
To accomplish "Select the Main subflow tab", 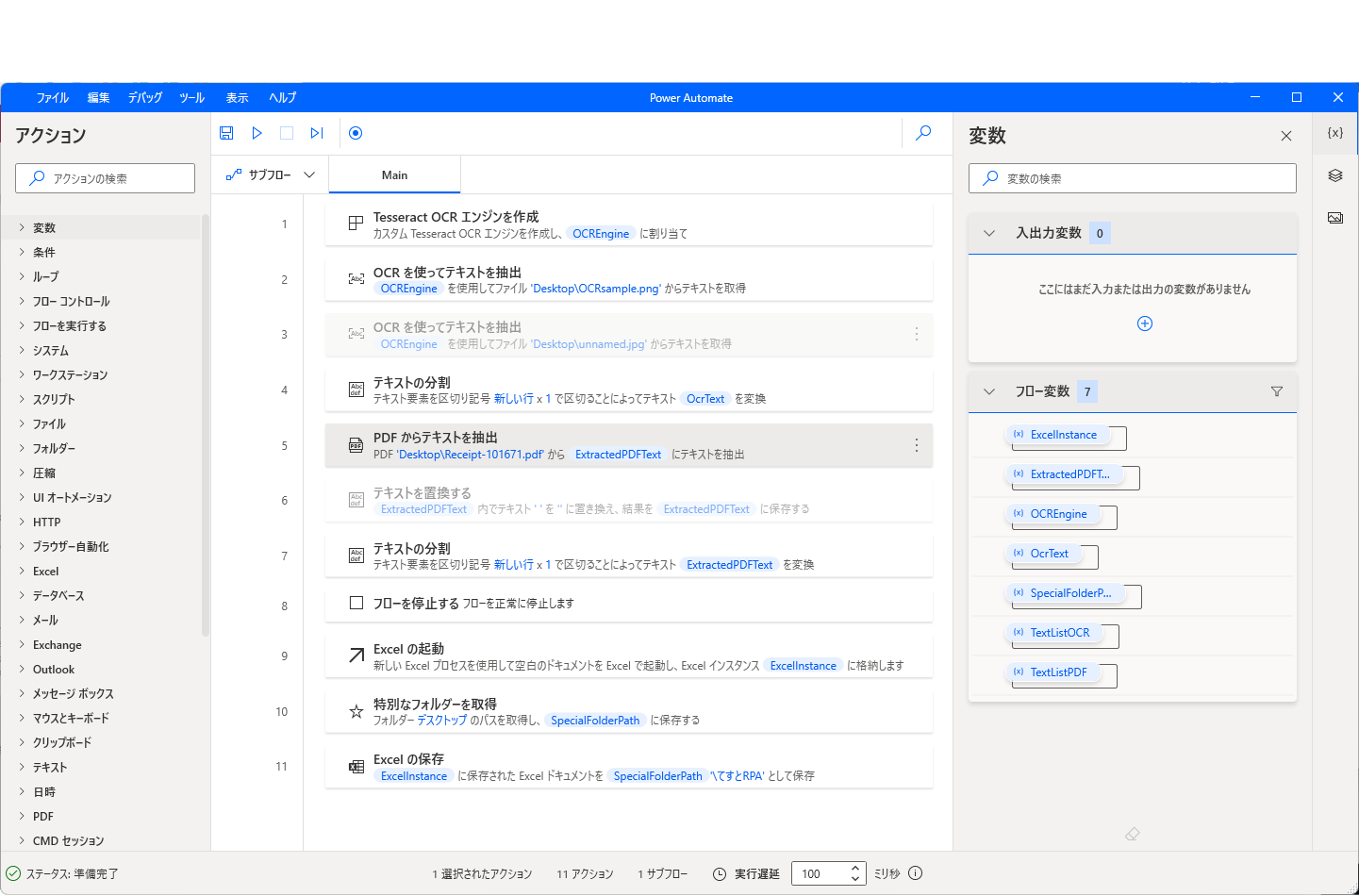I will 394,175.
